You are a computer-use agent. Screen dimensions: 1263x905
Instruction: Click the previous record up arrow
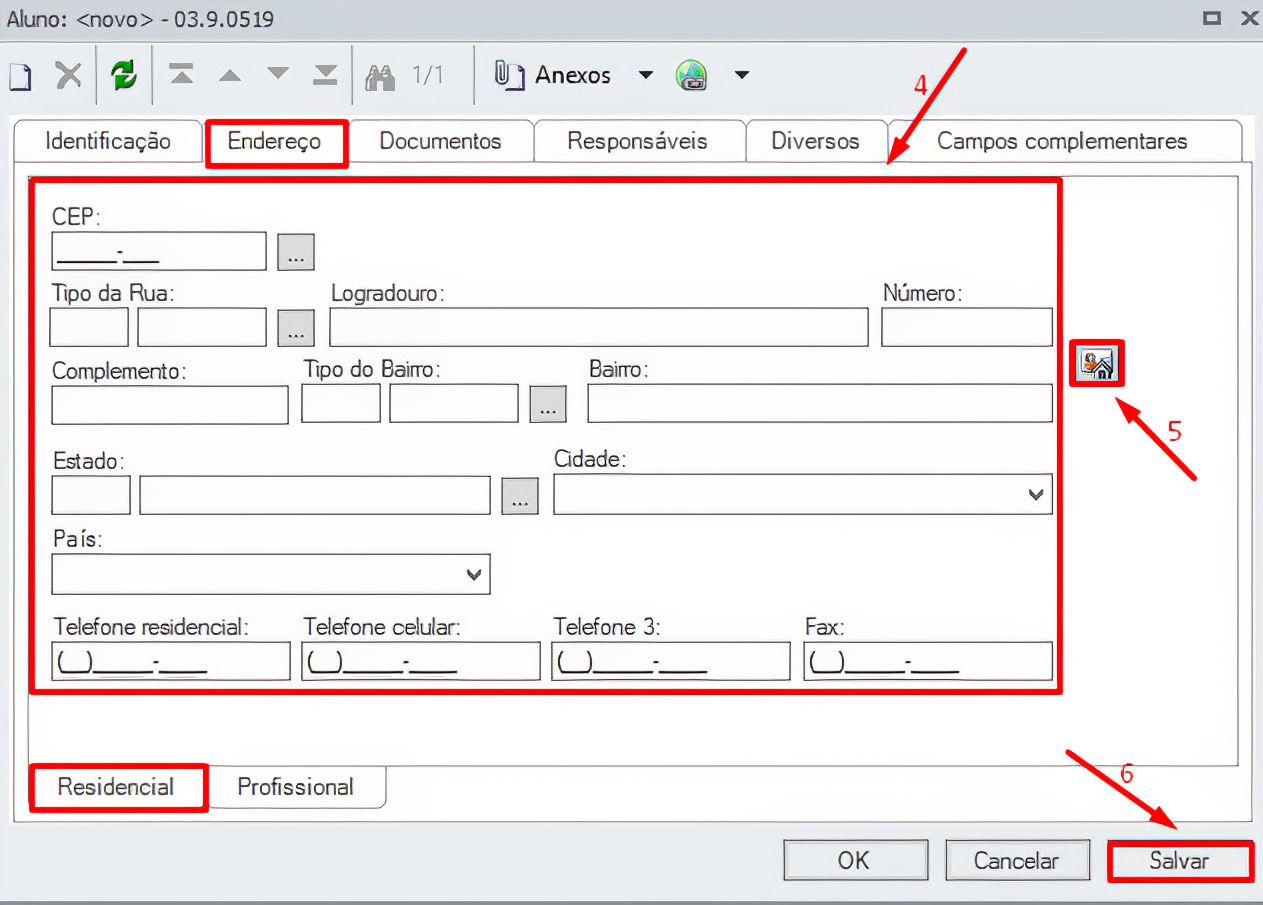229,75
